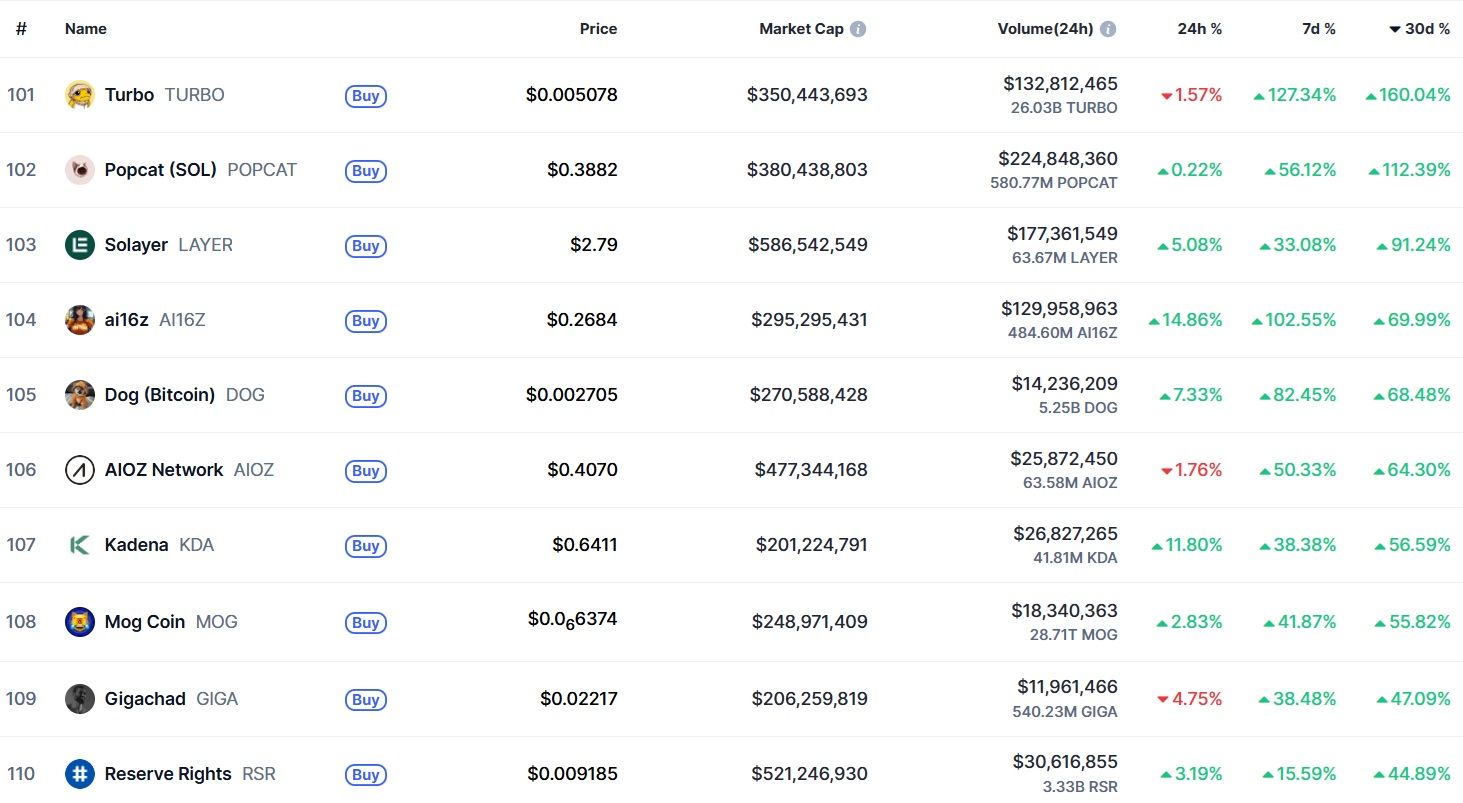Click the Kadena logo icon
This screenshot has height=803, width=1463.
(80, 545)
